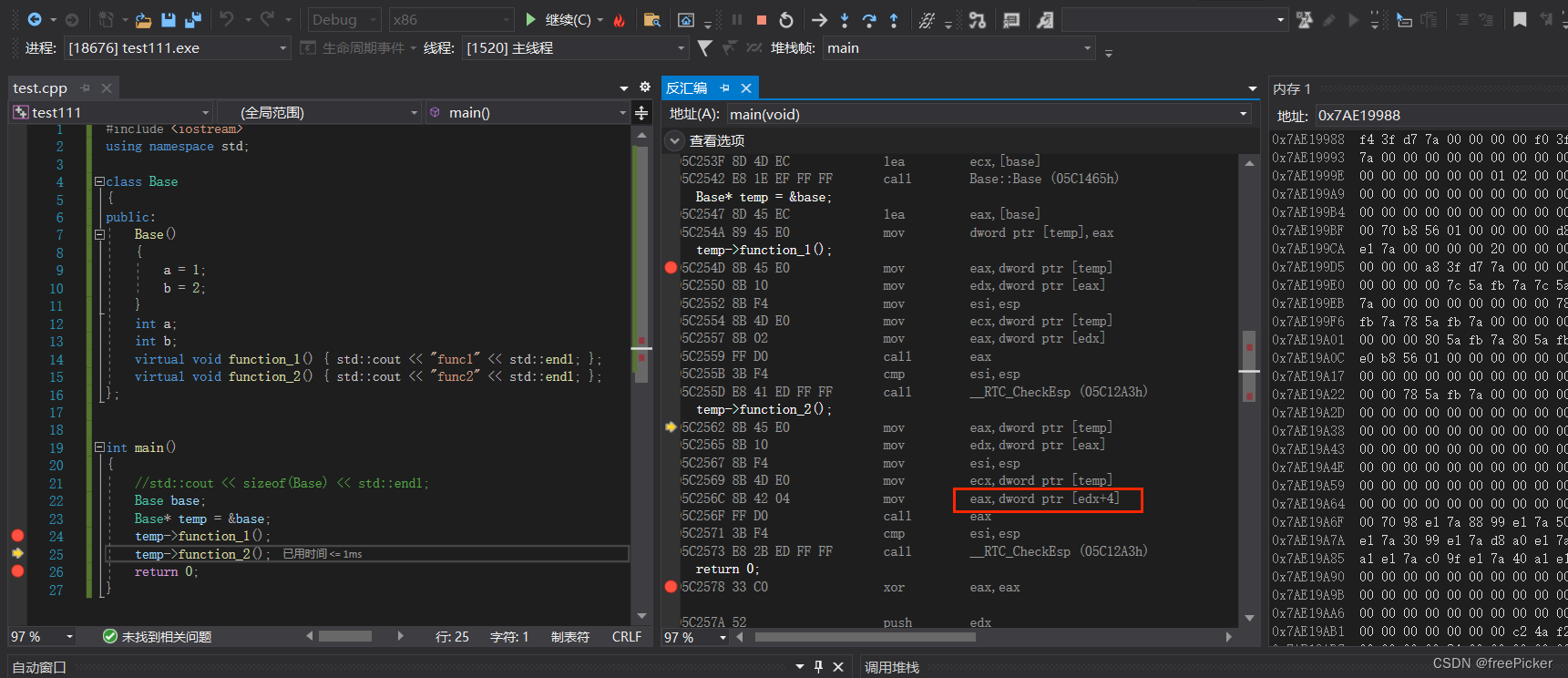Click the Stop Debugging red square
Image resolution: width=1568 pixels, height=678 pixels.
[762, 19]
